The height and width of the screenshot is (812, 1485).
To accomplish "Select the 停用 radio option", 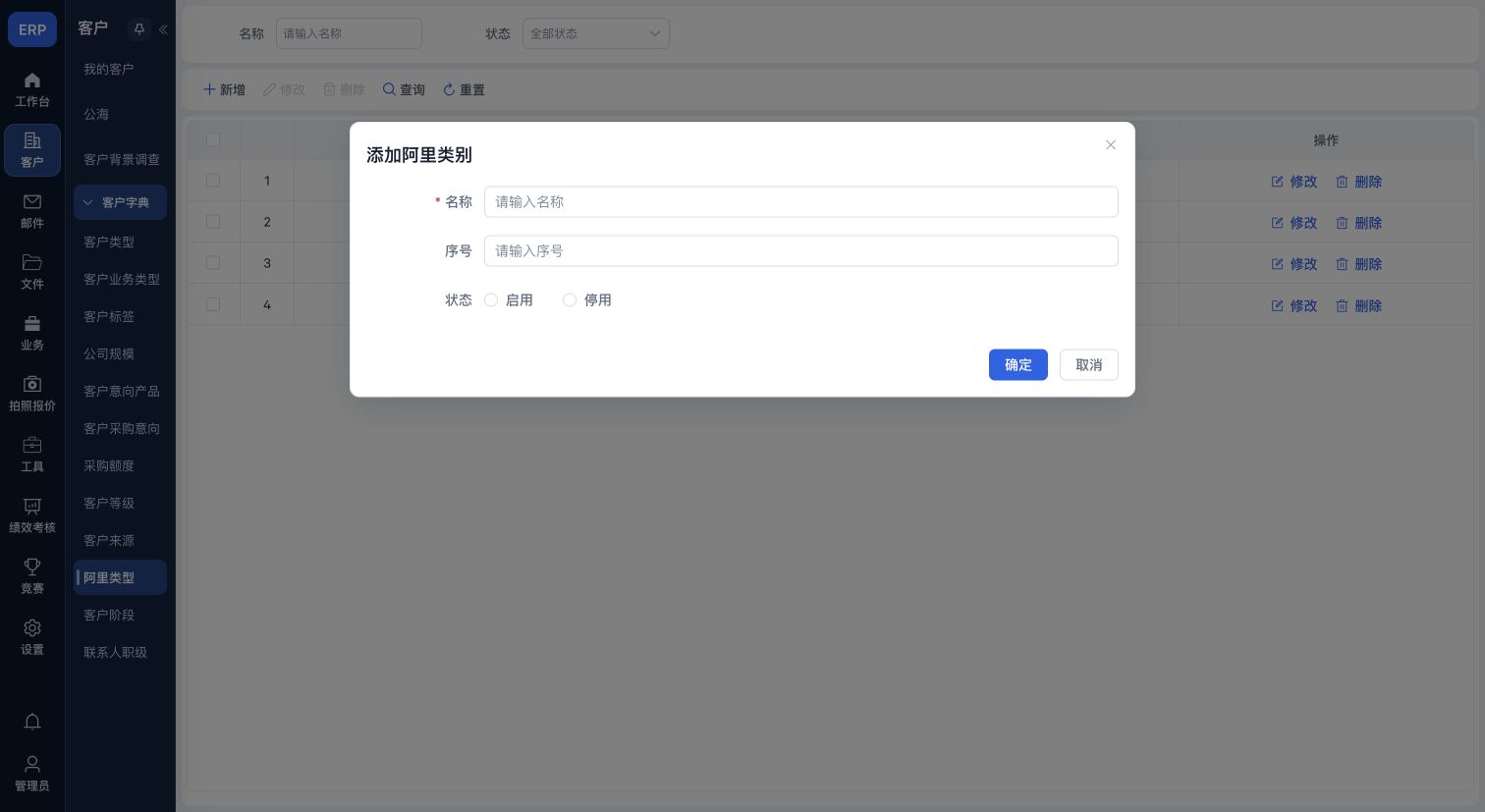I will (570, 299).
